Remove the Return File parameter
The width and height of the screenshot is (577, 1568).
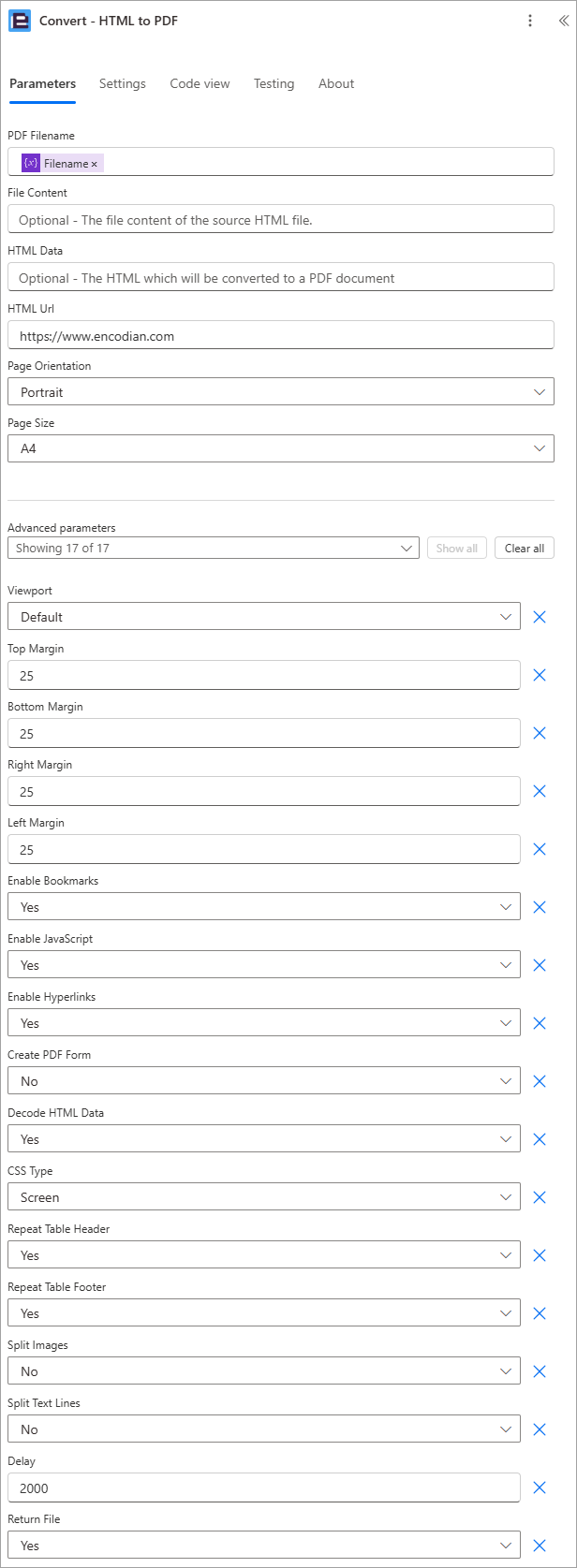[540, 1546]
